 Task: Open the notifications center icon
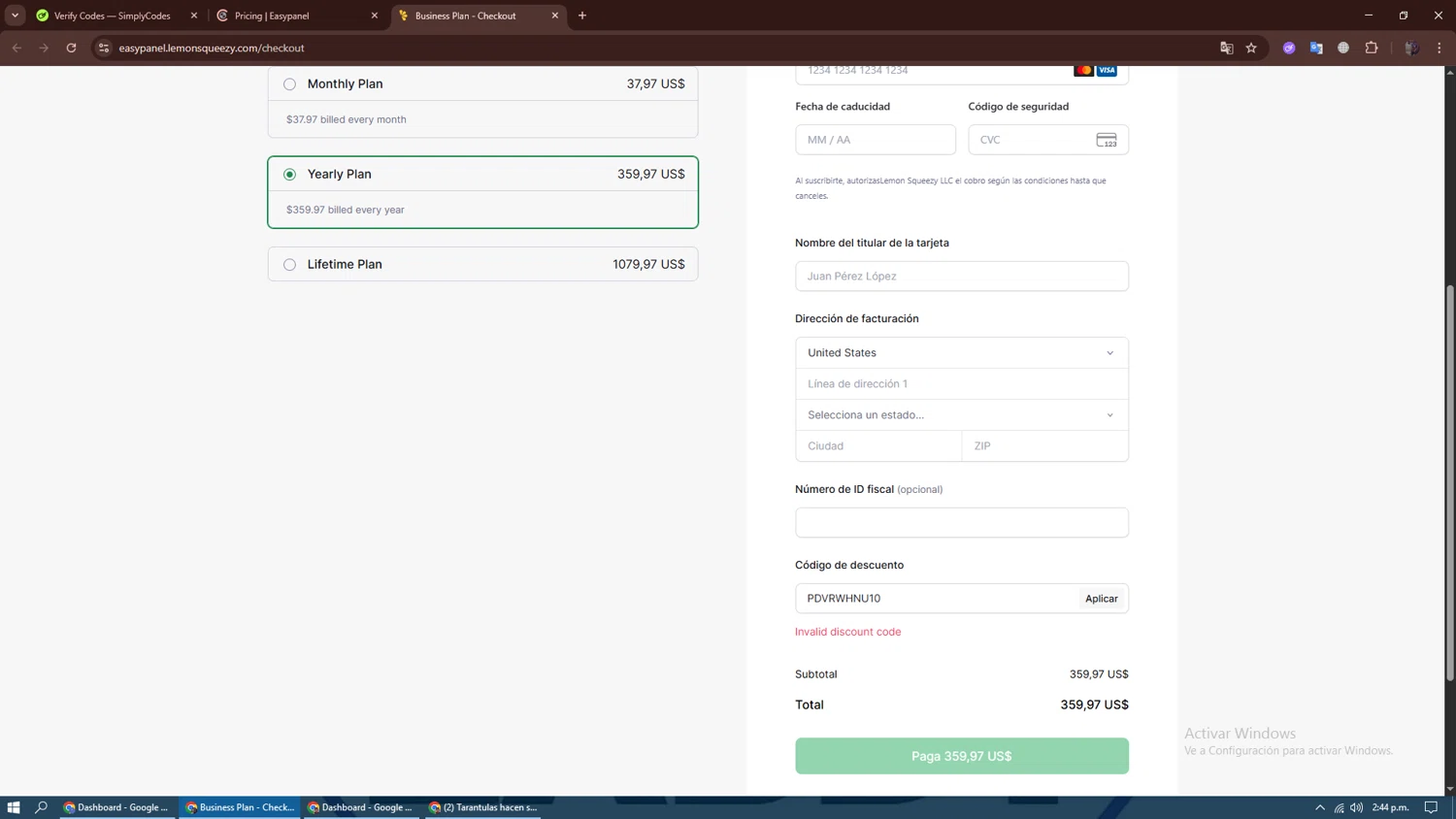tap(1431, 807)
